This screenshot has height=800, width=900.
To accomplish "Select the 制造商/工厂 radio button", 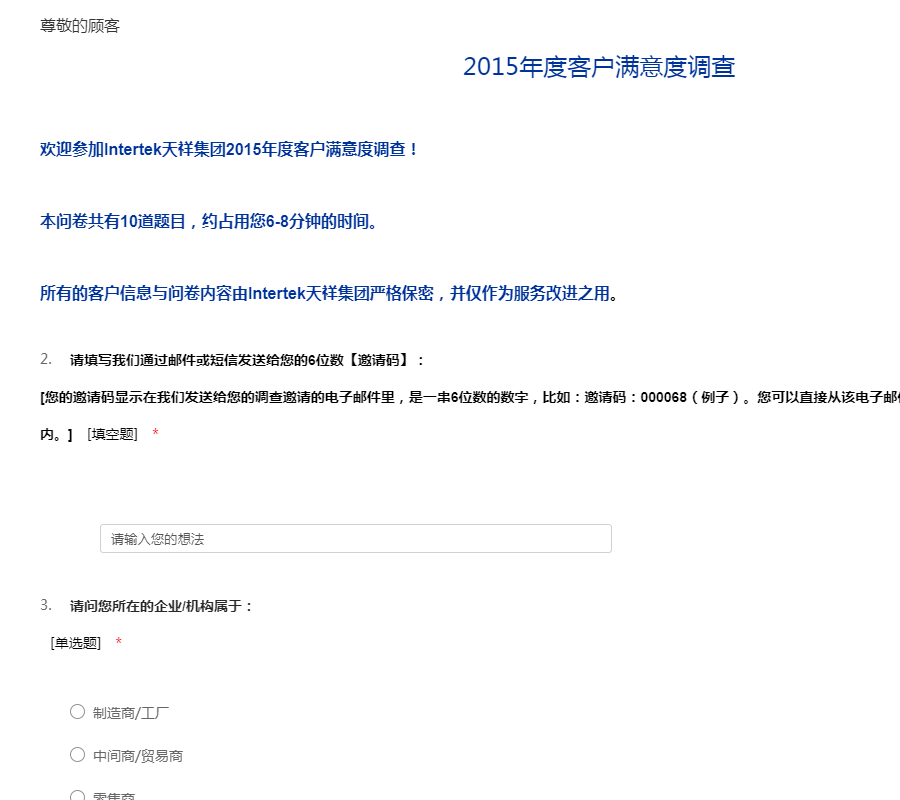I will click(77, 712).
